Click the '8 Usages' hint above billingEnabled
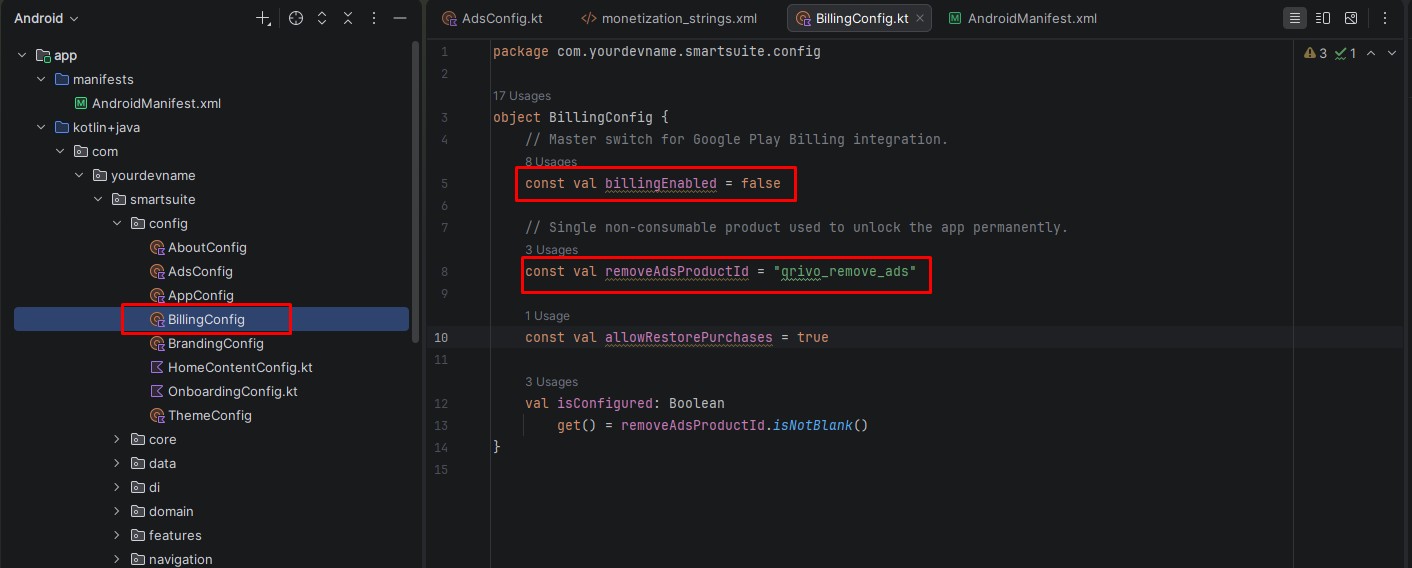1412x568 pixels. click(551, 162)
